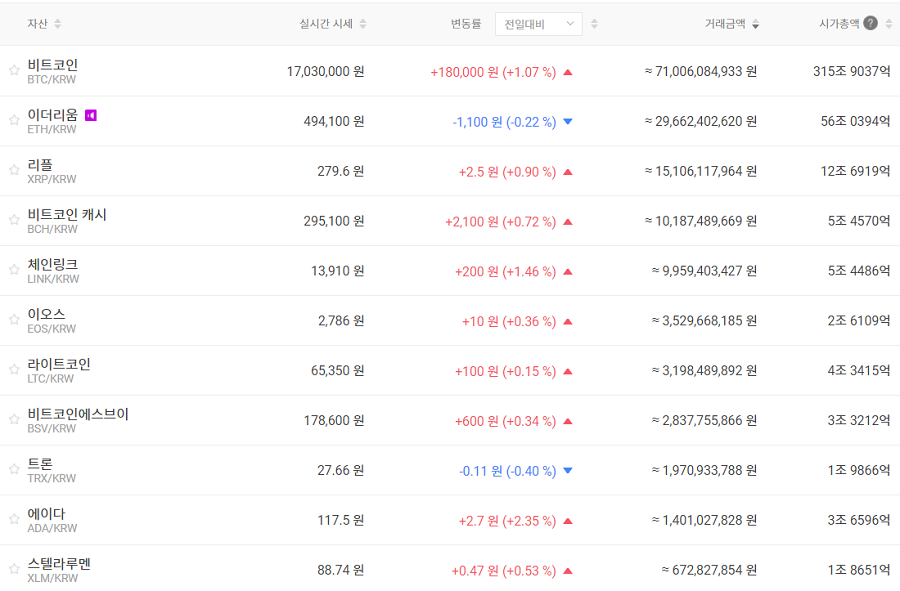This screenshot has height=591, width=900.
Task: Click the change -0.11 원 (-0.40 %)
Action: point(507,472)
